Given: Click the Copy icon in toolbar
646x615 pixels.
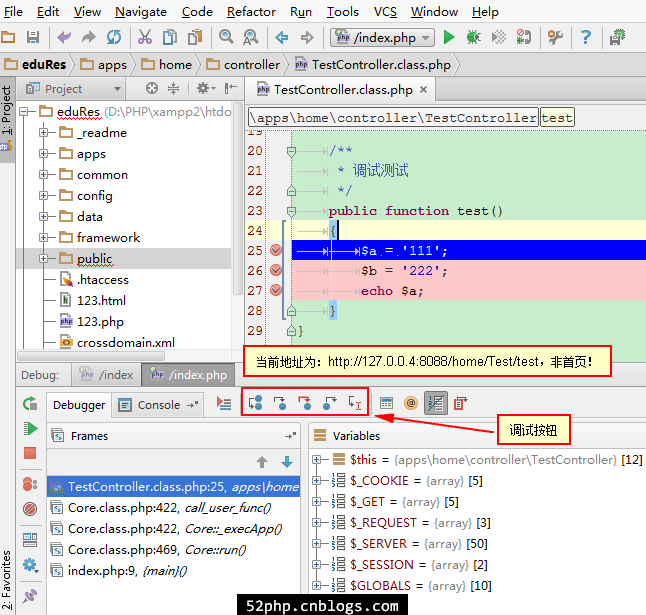Looking at the screenshot, I should [169, 37].
